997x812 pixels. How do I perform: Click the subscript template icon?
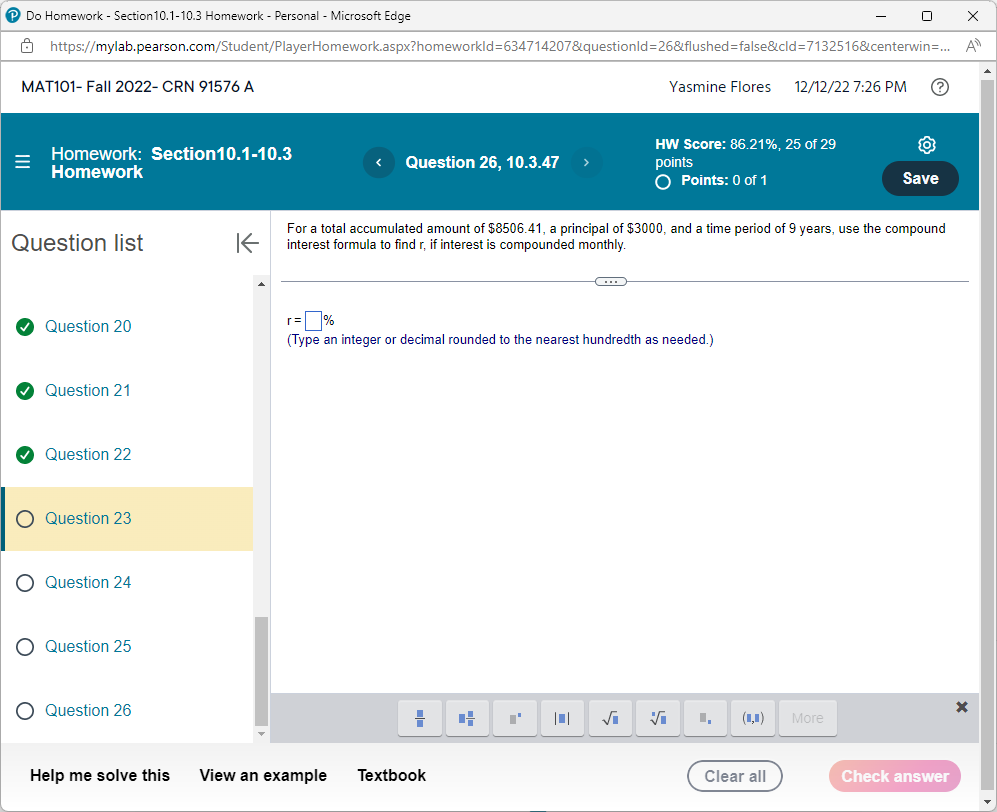(x=705, y=718)
